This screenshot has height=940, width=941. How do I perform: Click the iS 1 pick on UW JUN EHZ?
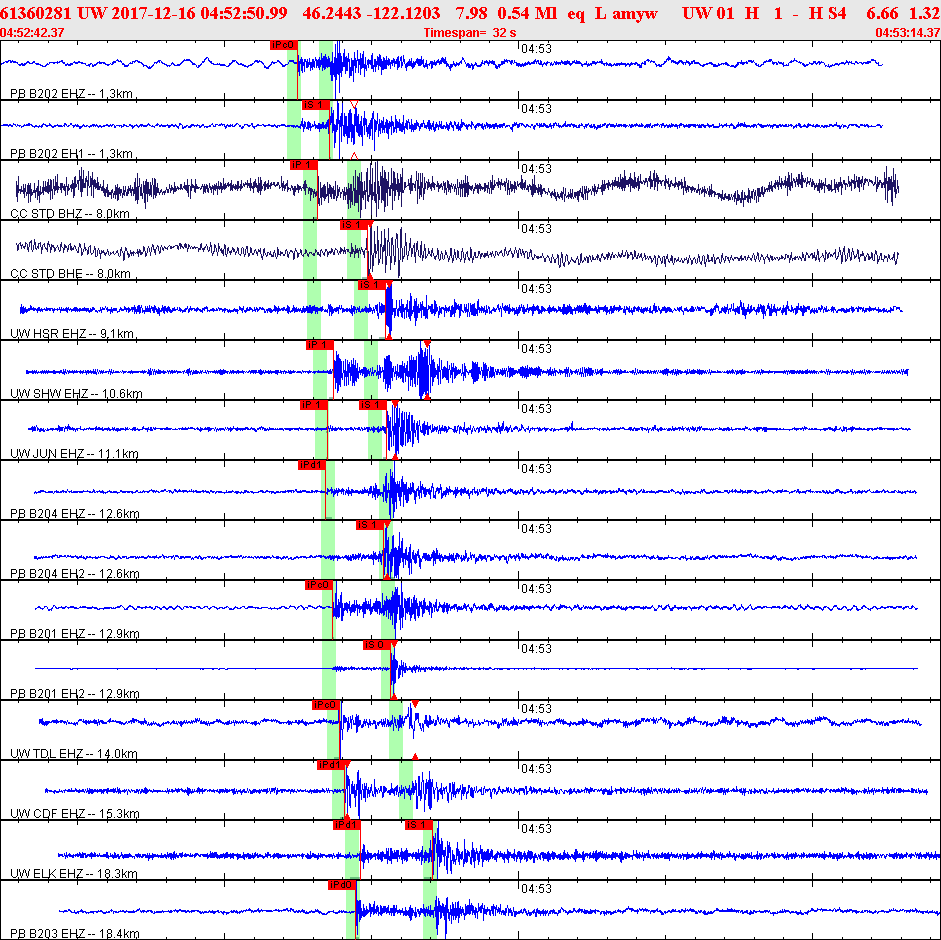click(x=373, y=405)
